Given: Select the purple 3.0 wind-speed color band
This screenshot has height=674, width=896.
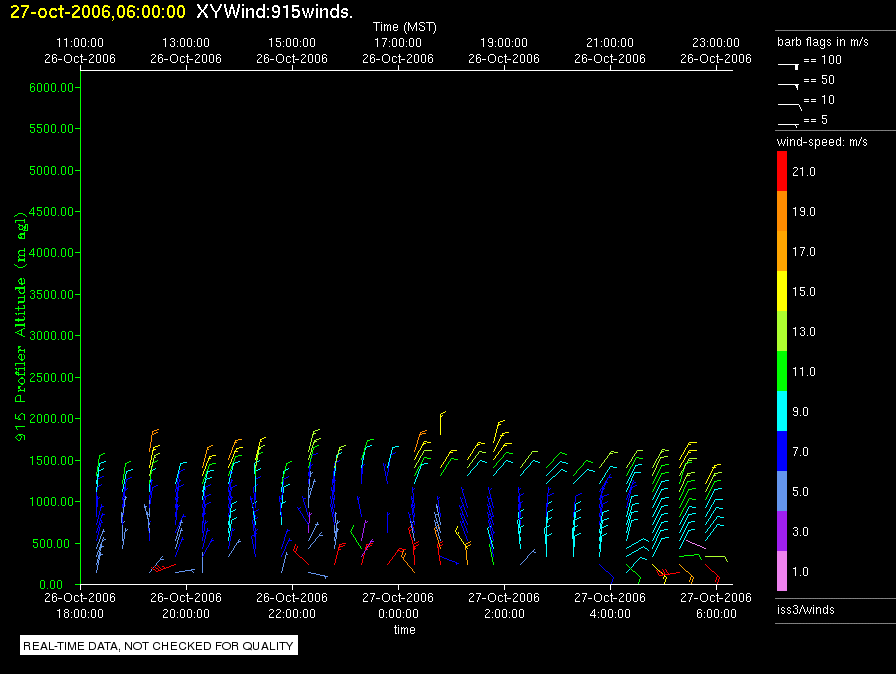Looking at the screenshot, I should pos(782,531).
